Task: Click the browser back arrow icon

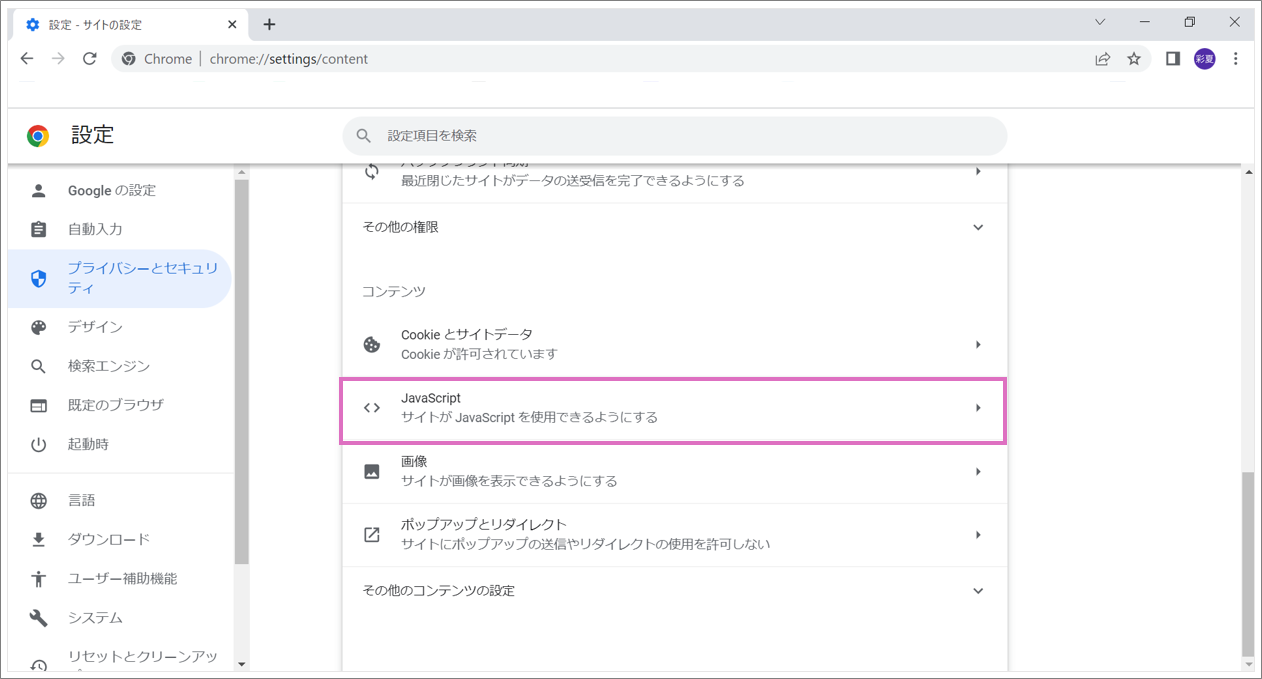Action: 27,59
